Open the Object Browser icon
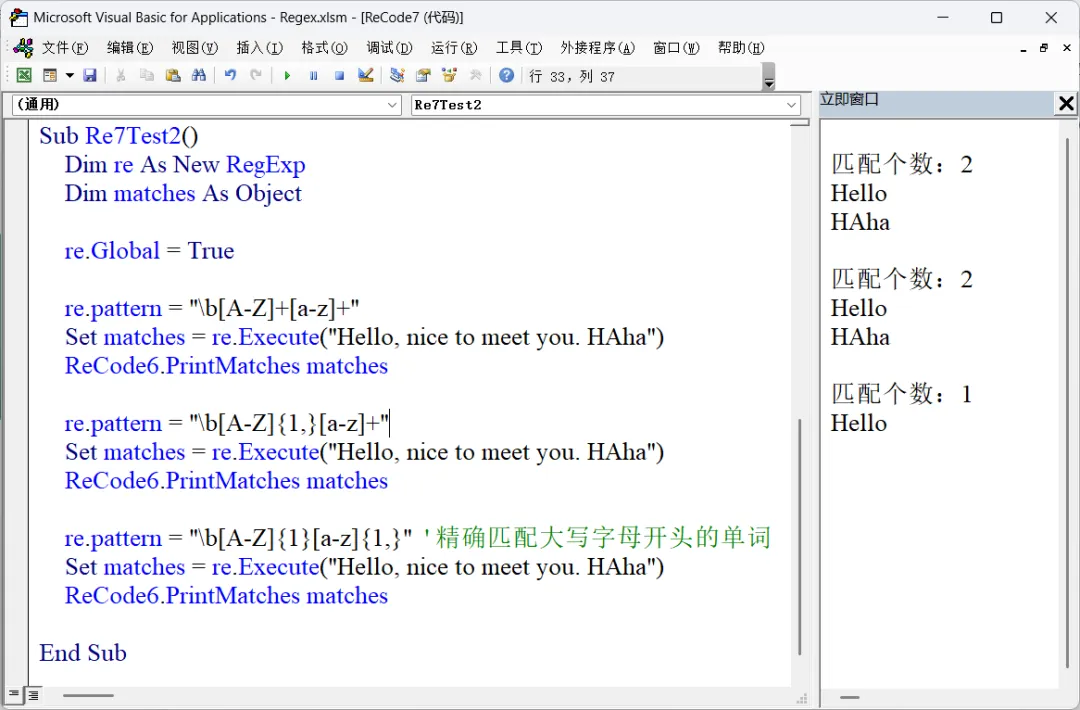Viewport: 1080px width, 710px height. click(x=449, y=75)
